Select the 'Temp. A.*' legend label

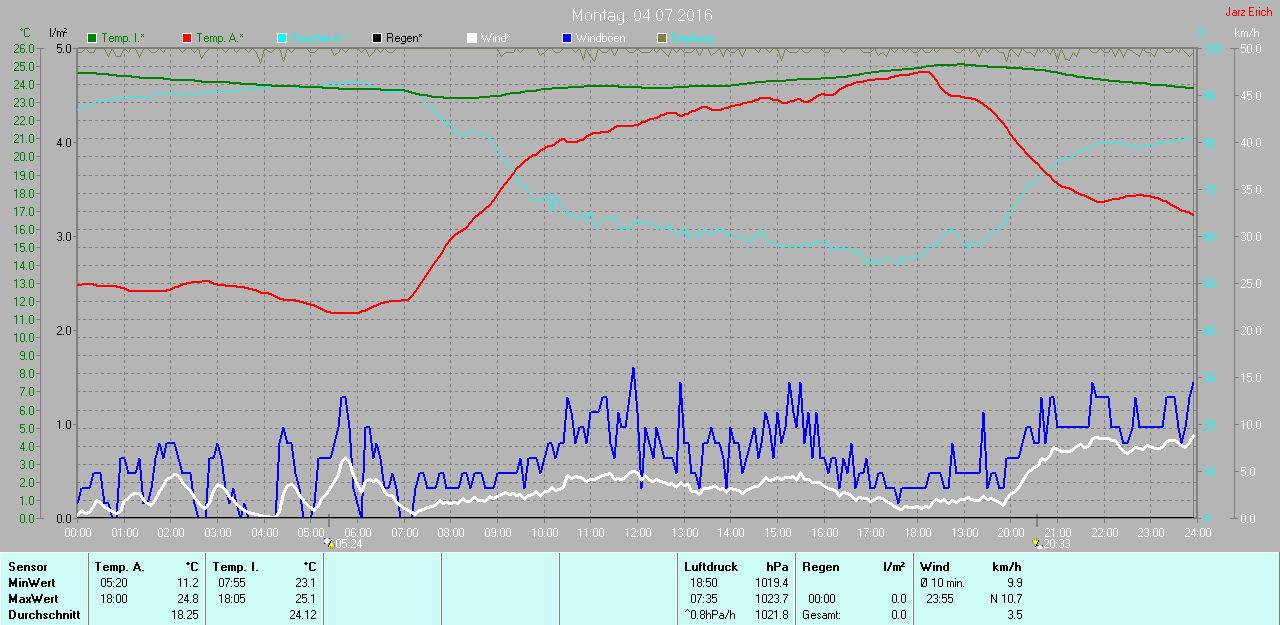point(220,38)
